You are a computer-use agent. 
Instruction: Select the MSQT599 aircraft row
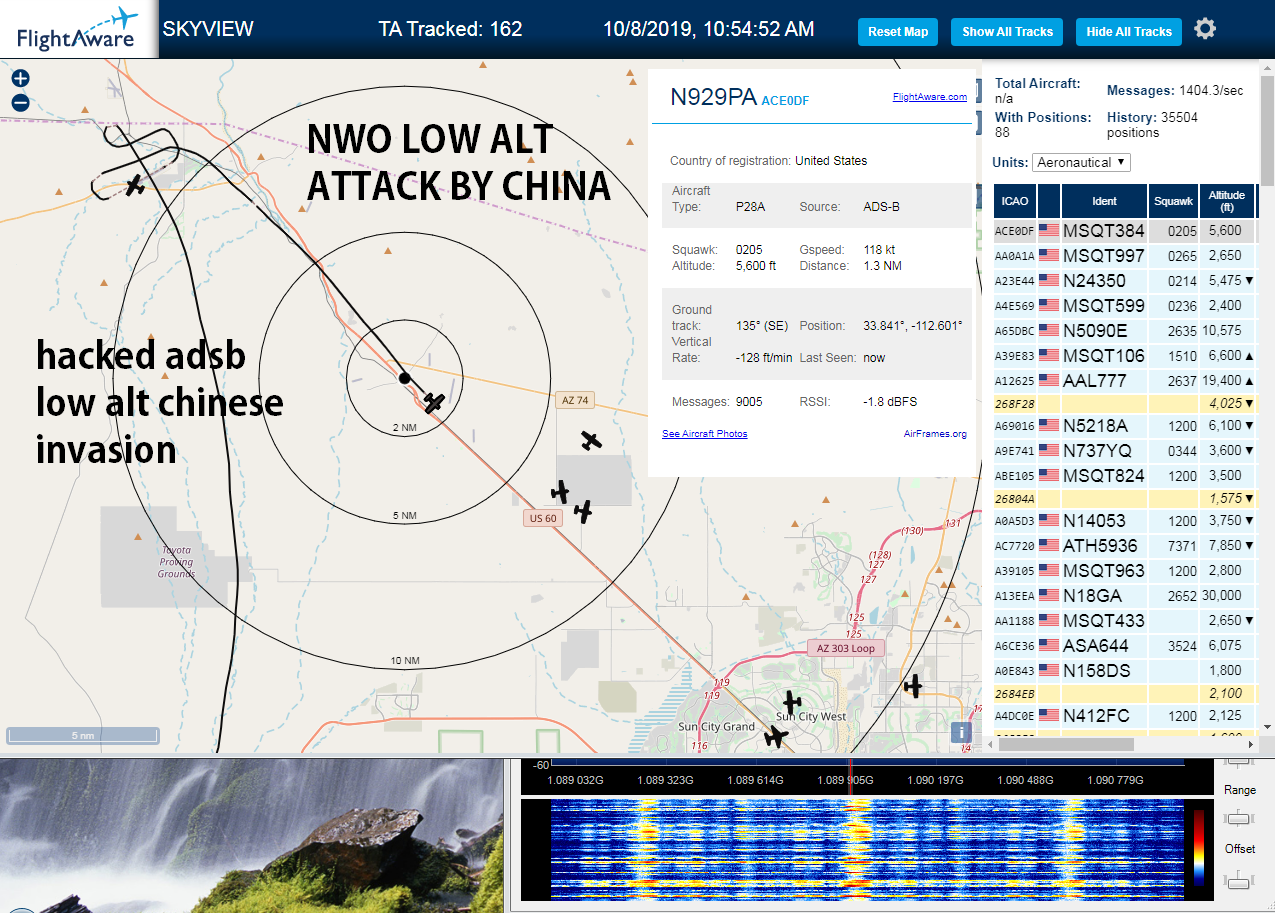[x=1124, y=306]
